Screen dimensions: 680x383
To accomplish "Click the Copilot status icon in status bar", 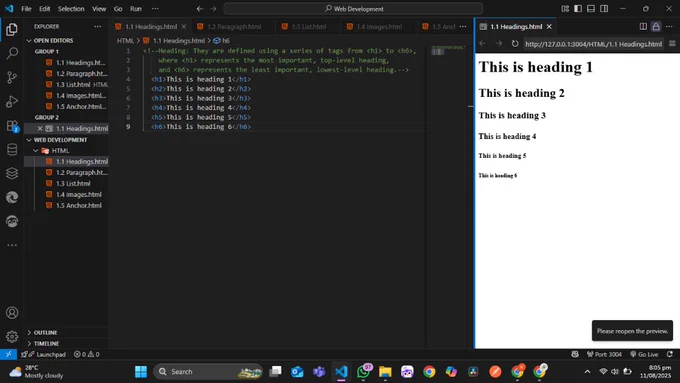I will 575,354.
